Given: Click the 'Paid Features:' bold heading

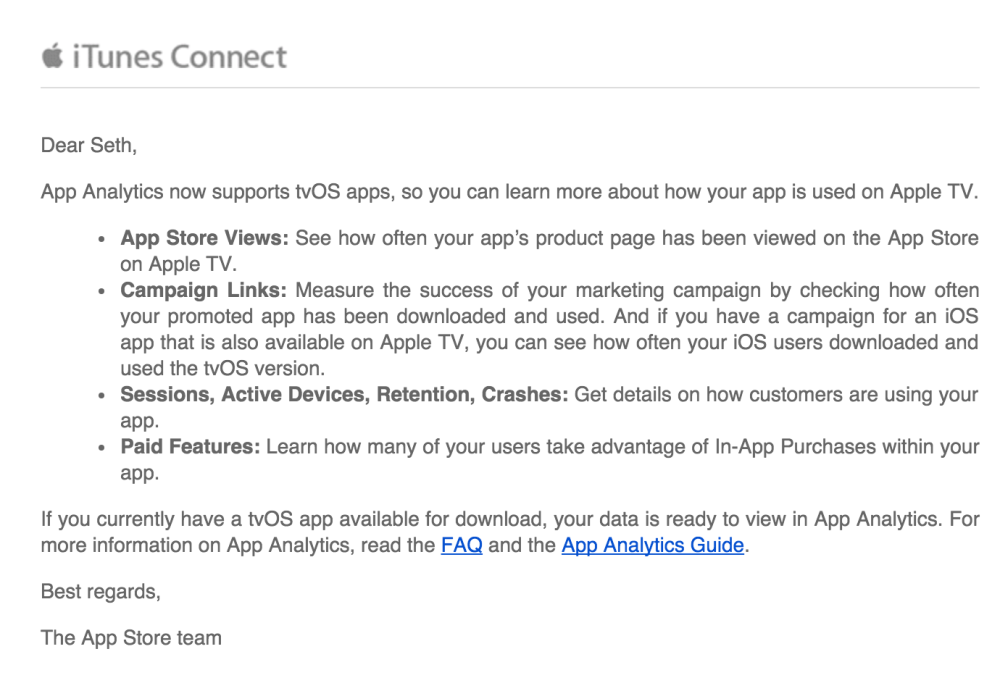Looking at the screenshot, I should coord(192,447).
